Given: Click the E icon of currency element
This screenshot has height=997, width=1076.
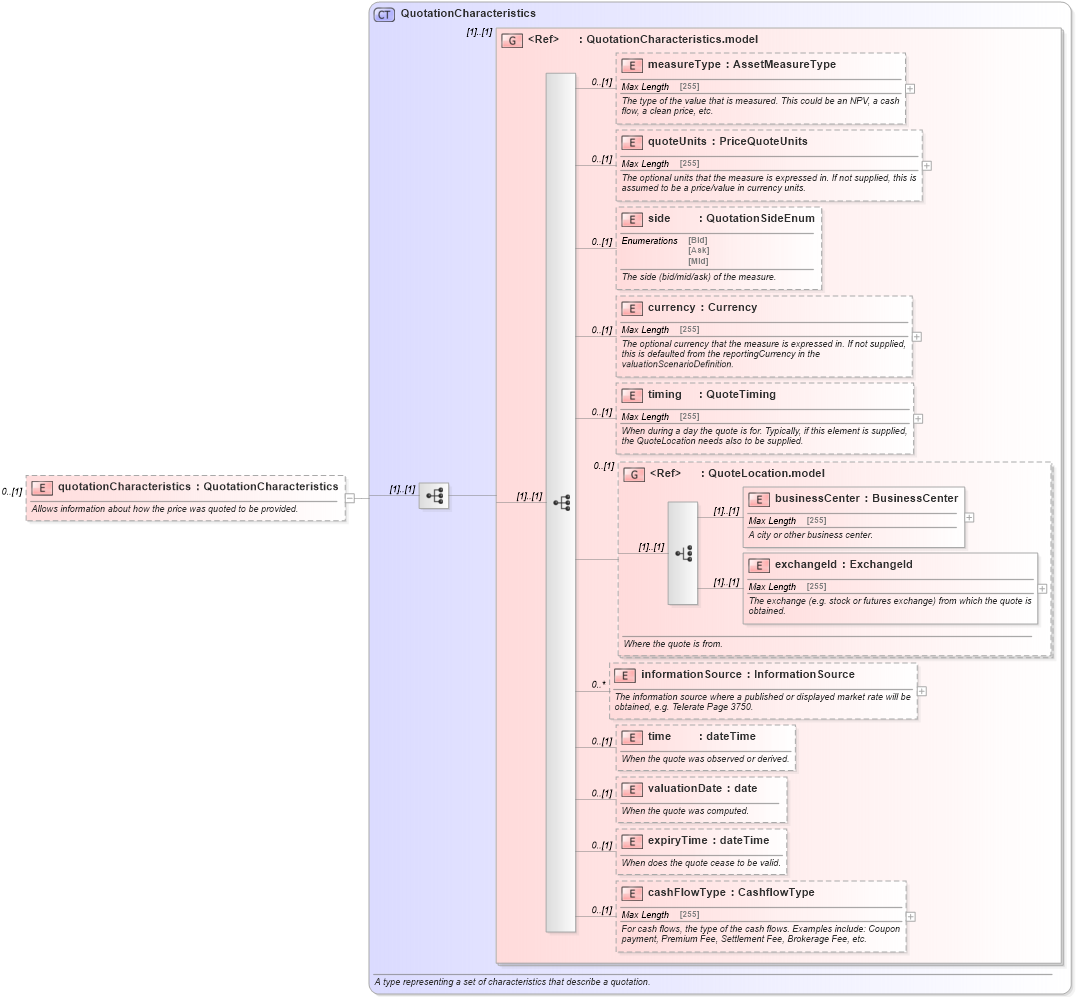Looking at the screenshot, I should coord(631,308).
